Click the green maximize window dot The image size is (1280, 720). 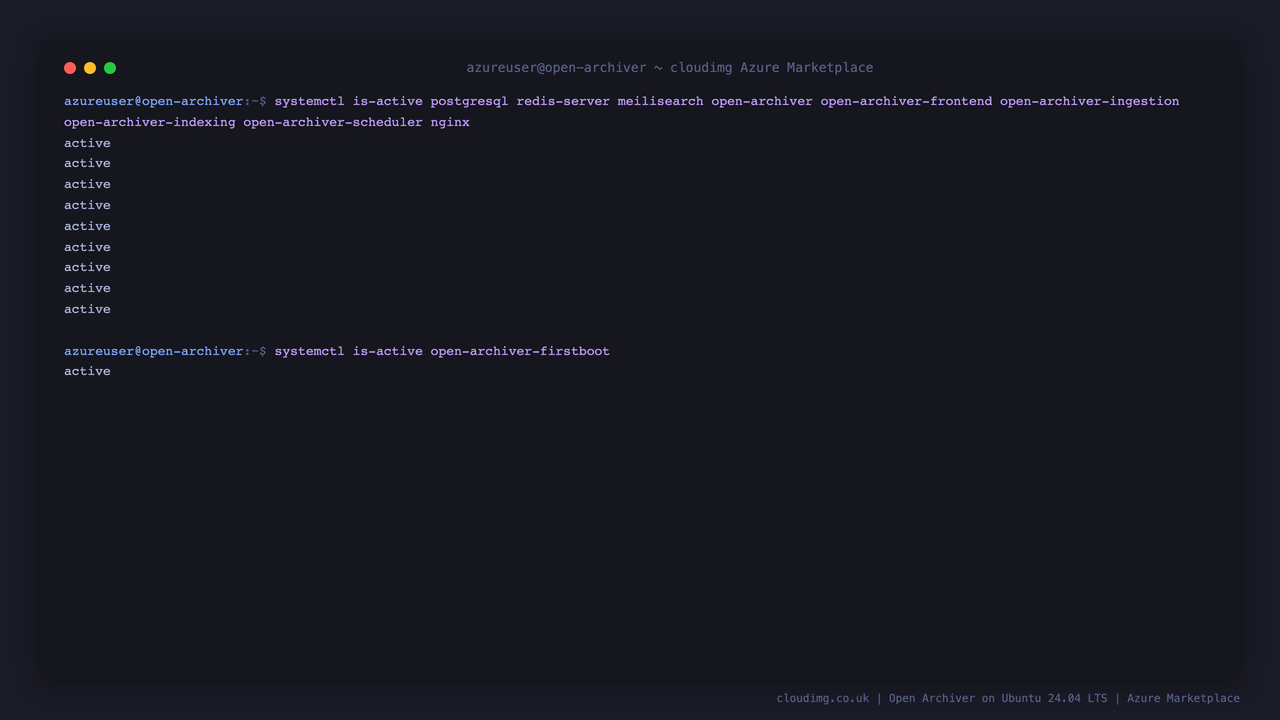tap(110, 68)
